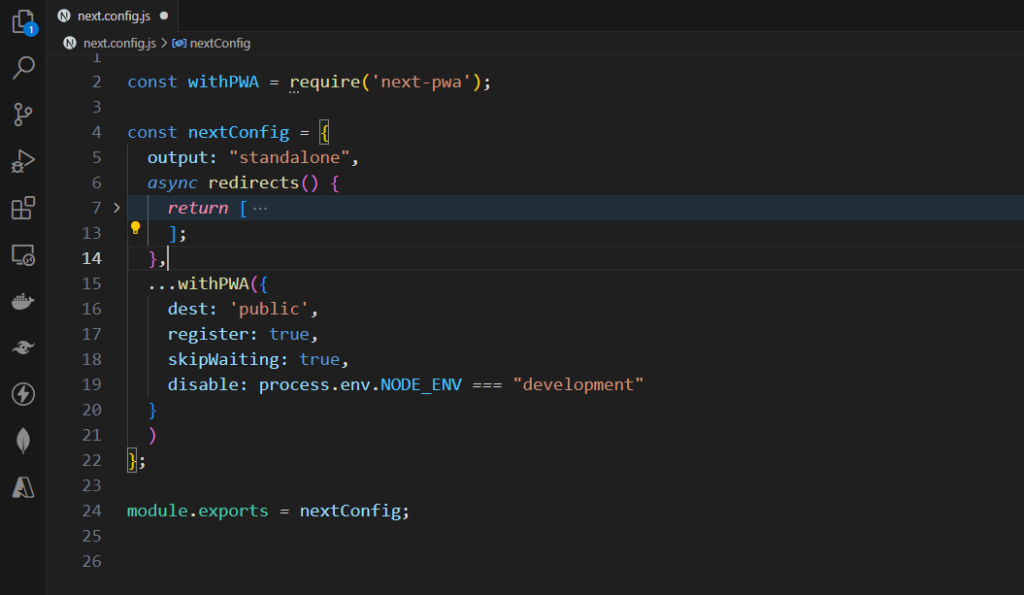Image resolution: width=1024 pixels, height=595 pixels.
Task: Click the async keyword on line 6
Action: tap(172, 184)
